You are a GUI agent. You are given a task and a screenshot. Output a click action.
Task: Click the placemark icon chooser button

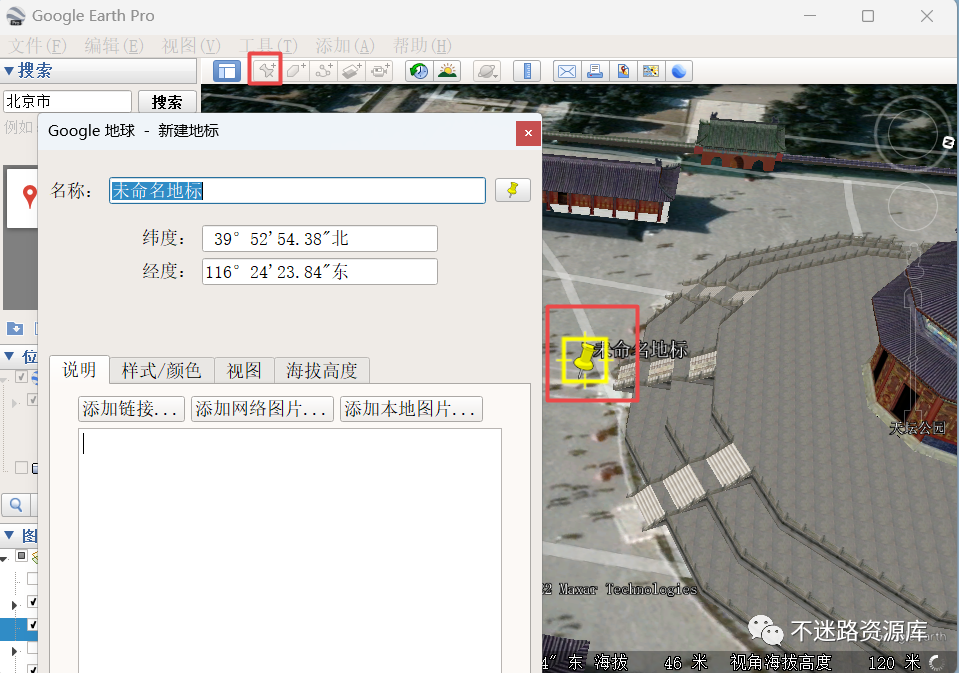coord(513,190)
